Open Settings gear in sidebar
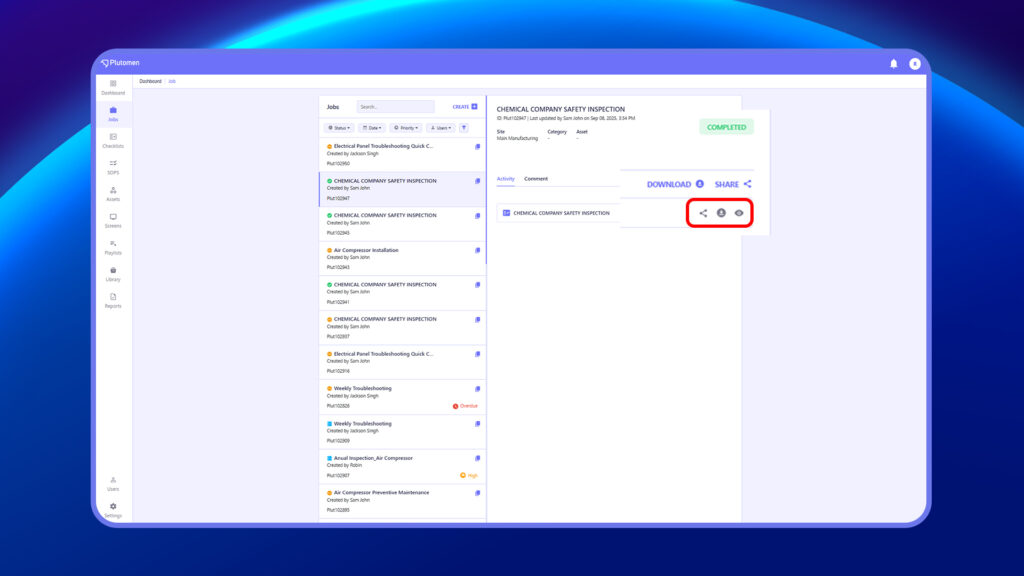The height and width of the screenshot is (576, 1024). [113, 510]
